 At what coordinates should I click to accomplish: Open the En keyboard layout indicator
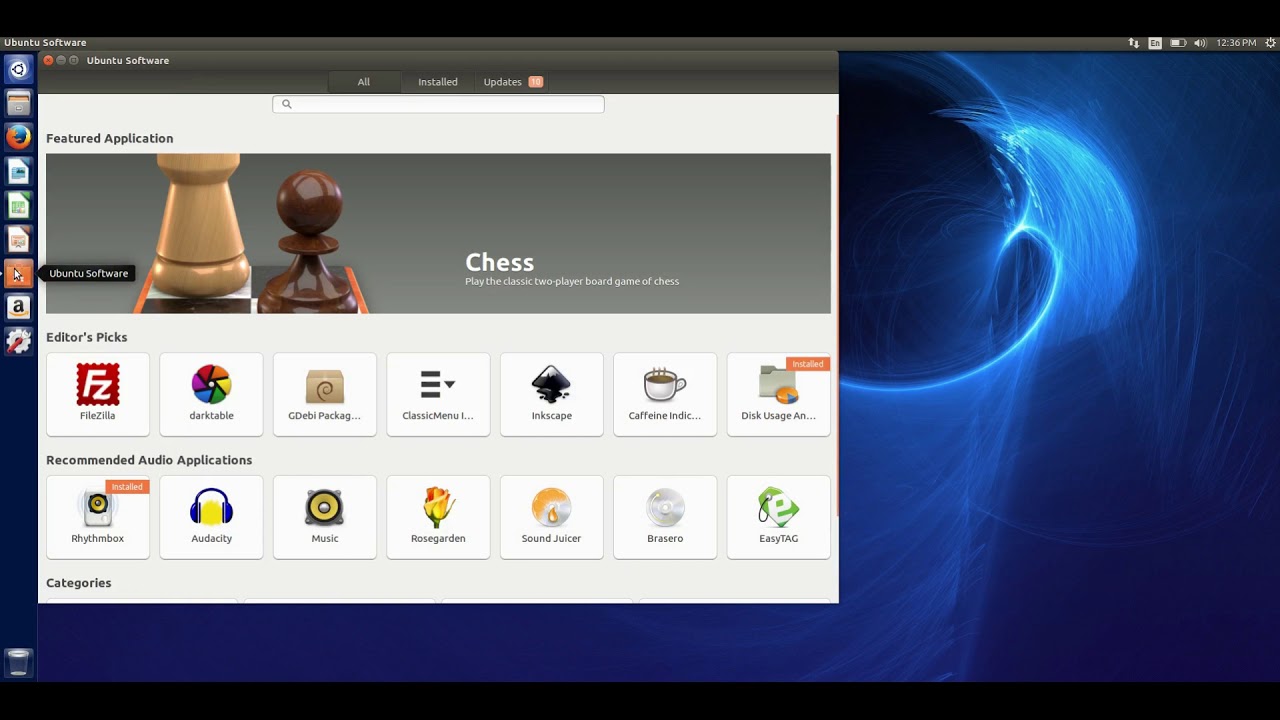1155,43
